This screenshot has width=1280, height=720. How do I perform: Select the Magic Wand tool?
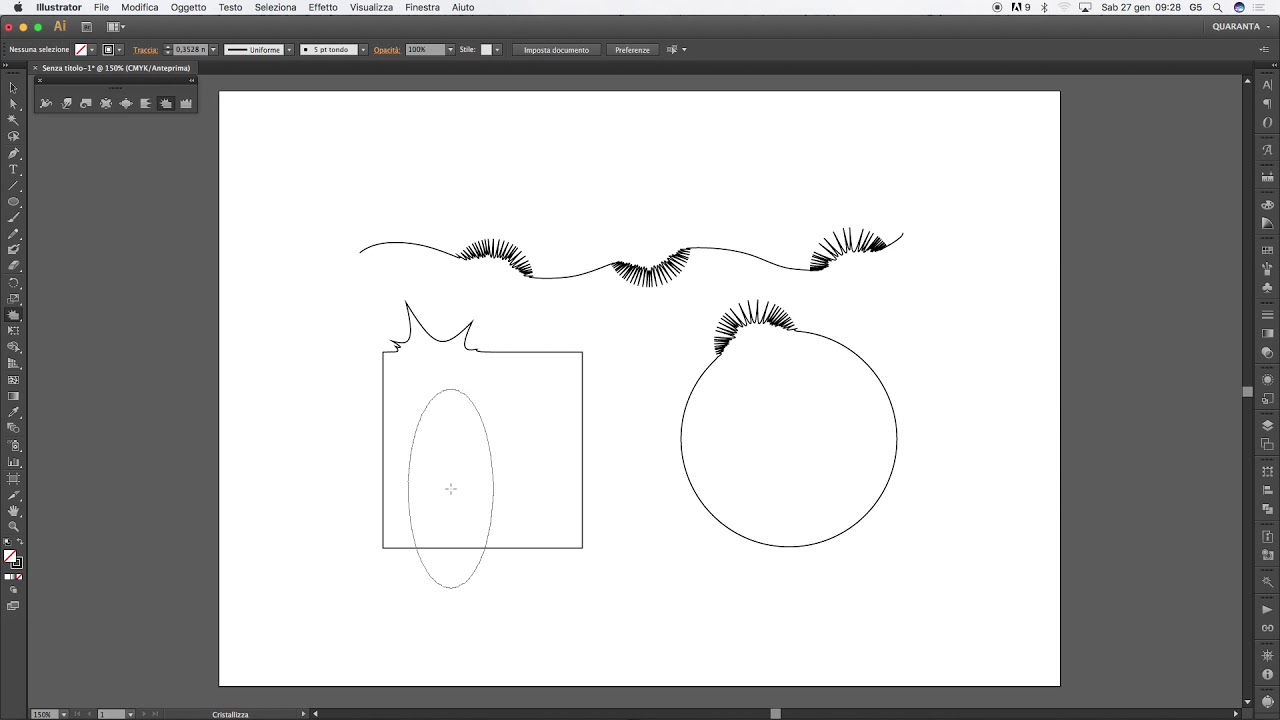click(13, 120)
